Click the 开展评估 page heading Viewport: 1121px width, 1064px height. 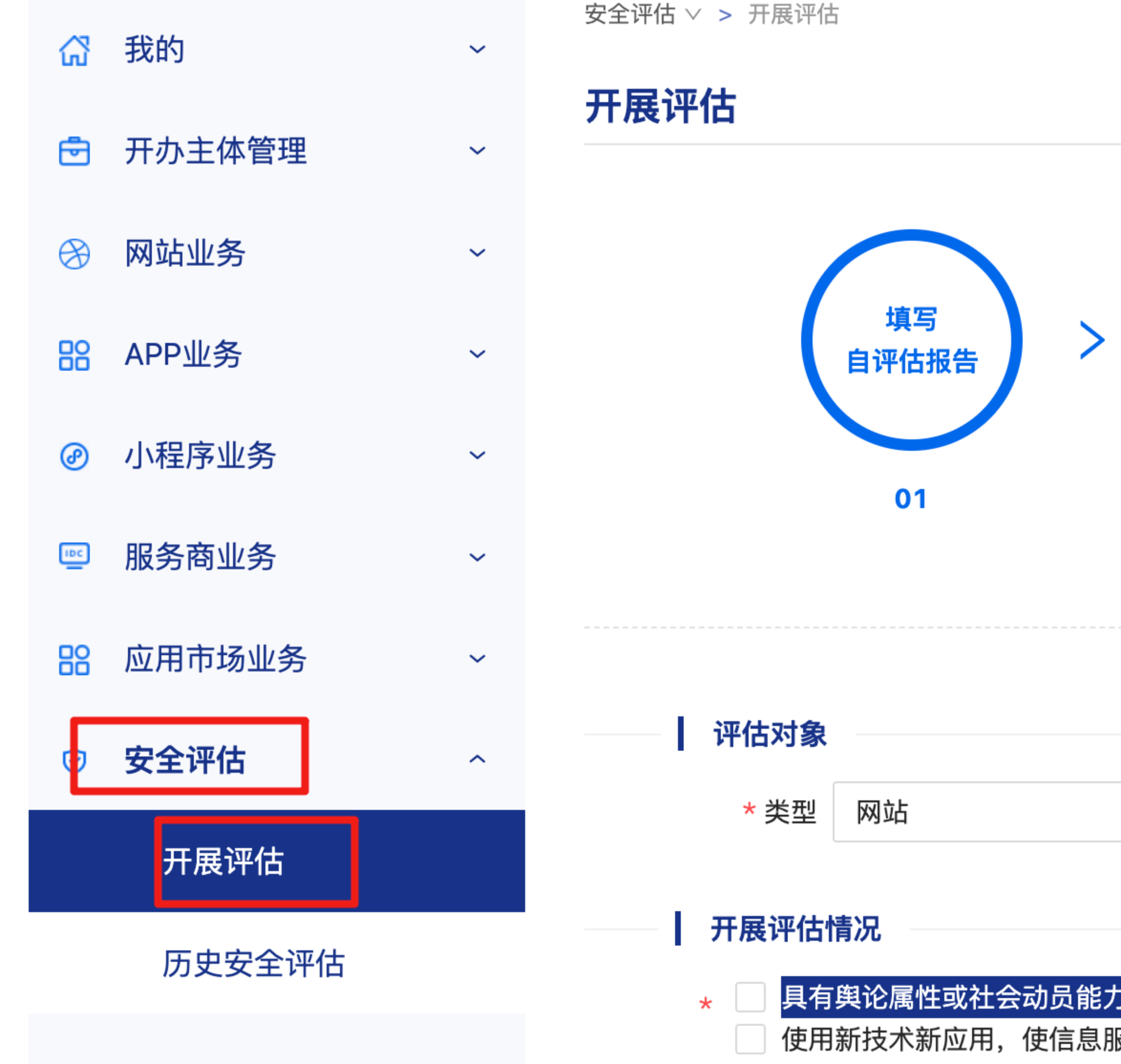coord(661,106)
